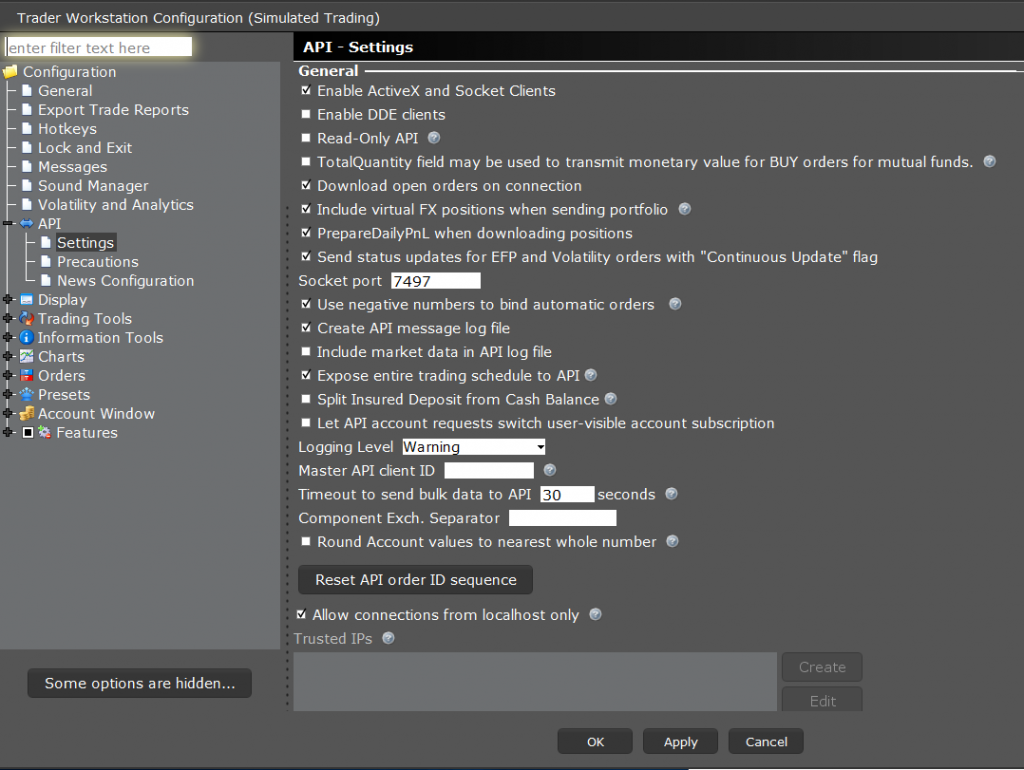Viewport: 1024px width, 770px height.
Task: Click the bulk data timeout seconds field
Action: coord(568,494)
